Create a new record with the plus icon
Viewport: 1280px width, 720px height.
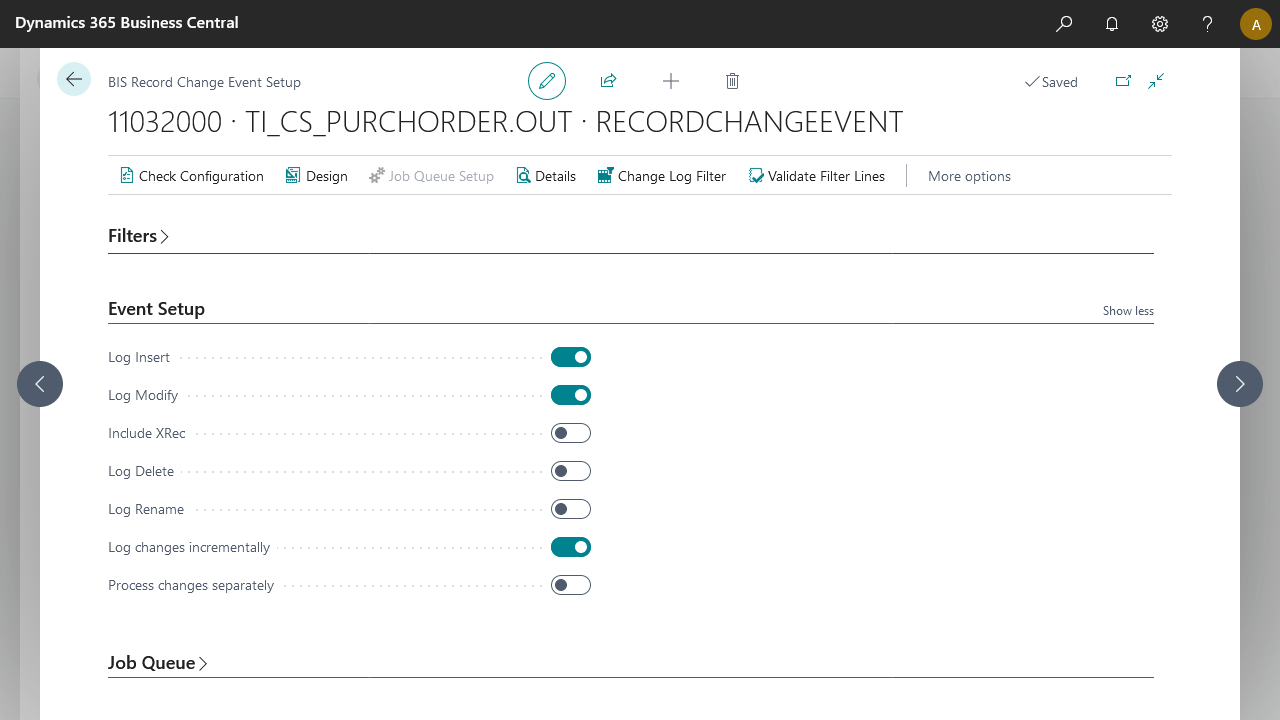point(671,81)
